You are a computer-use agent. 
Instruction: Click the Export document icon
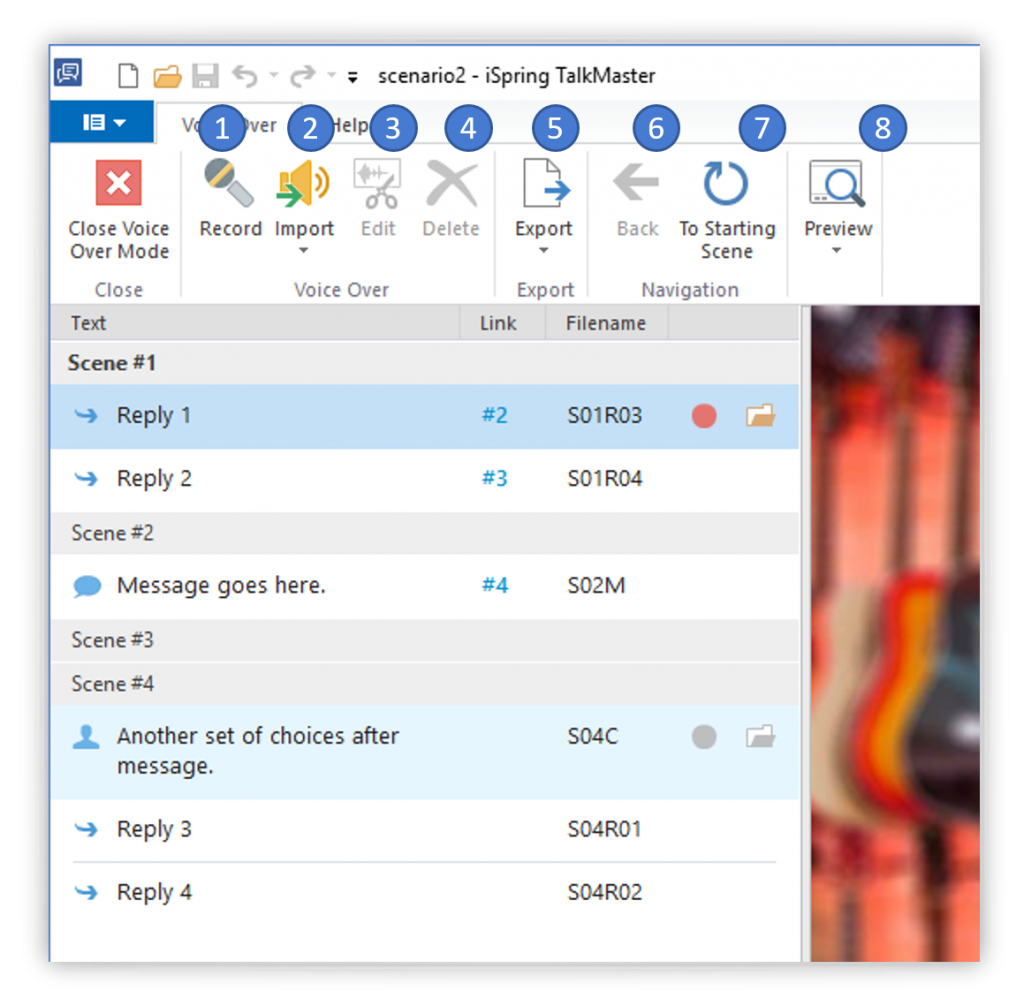[544, 184]
